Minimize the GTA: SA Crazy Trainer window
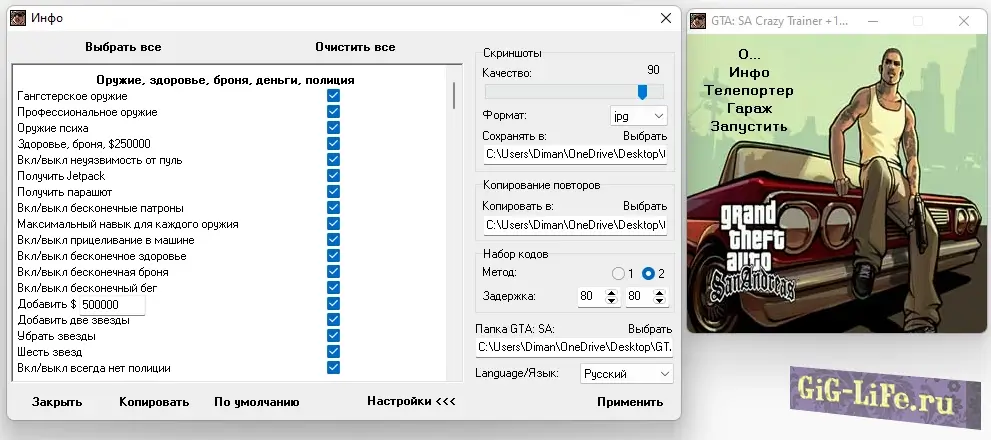 [872, 21]
